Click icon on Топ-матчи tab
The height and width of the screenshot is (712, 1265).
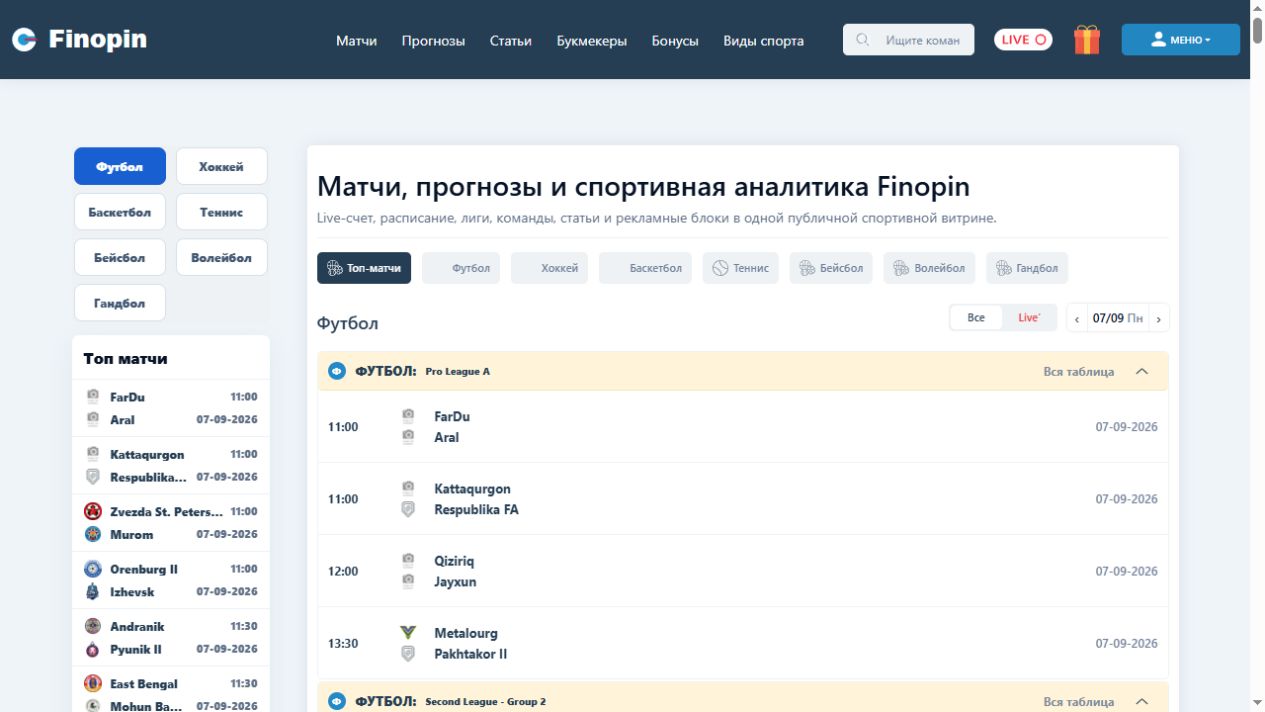tap(335, 268)
